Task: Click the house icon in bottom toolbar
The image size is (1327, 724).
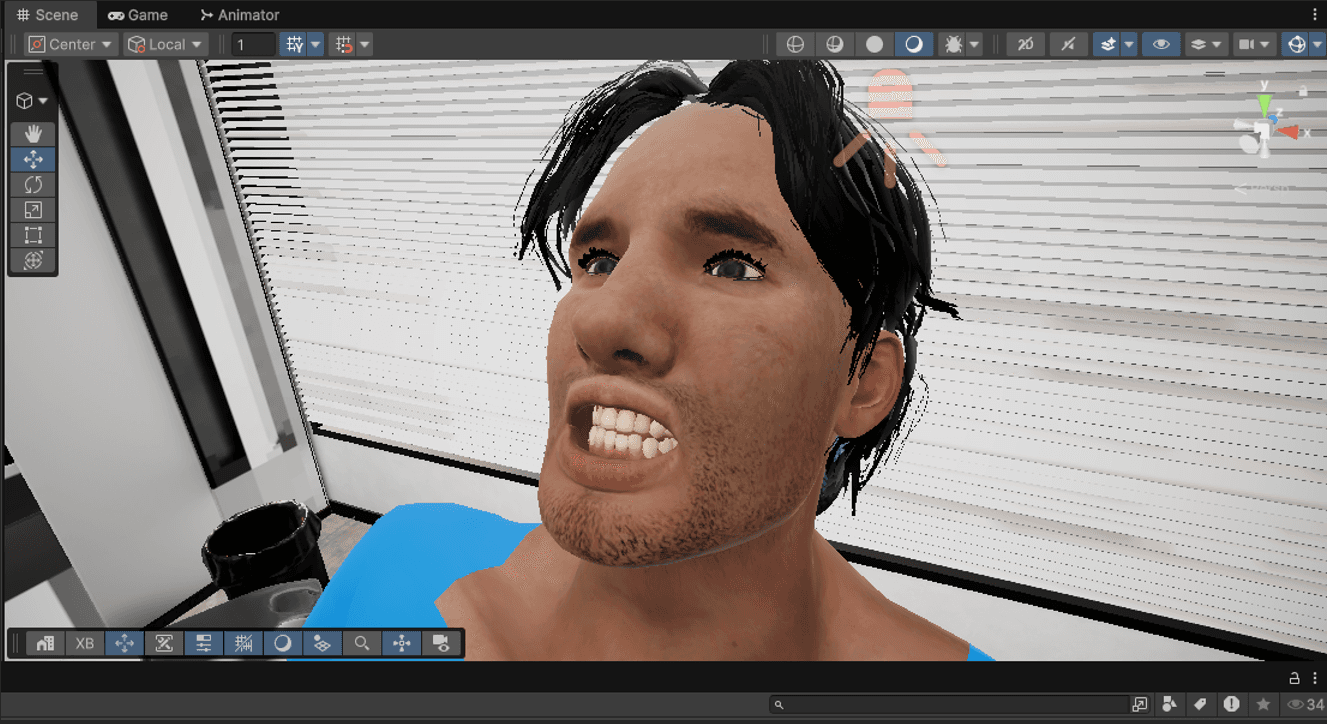Action: click(x=45, y=643)
